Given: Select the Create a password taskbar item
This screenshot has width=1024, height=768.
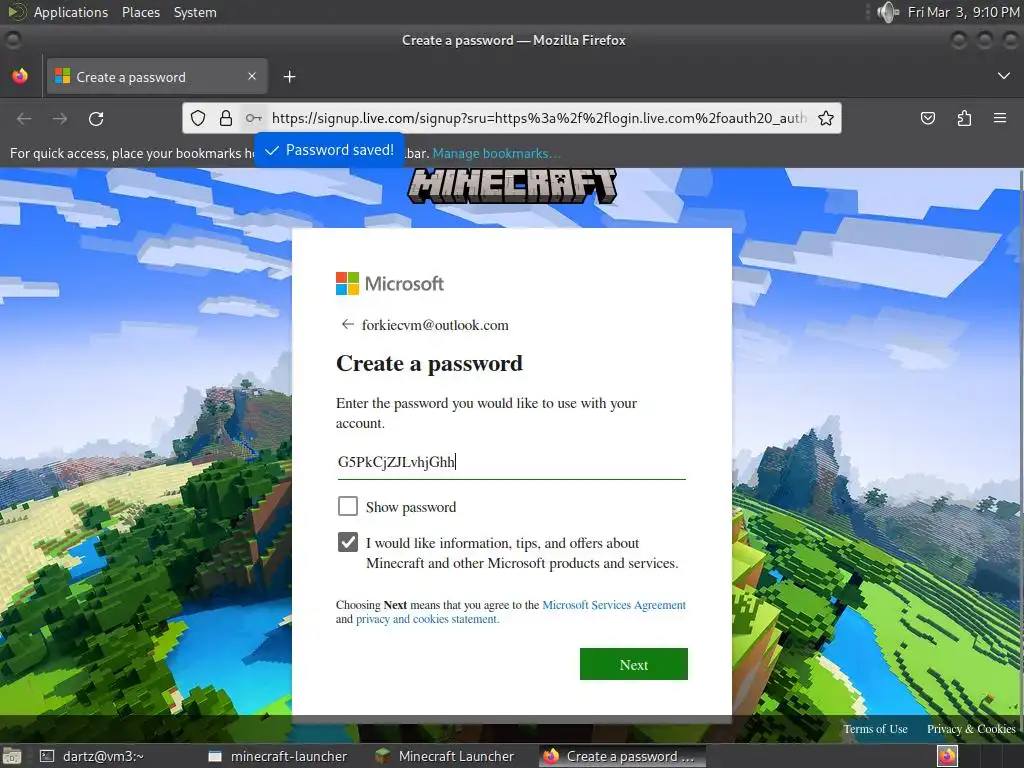Looking at the screenshot, I should point(622,756).
